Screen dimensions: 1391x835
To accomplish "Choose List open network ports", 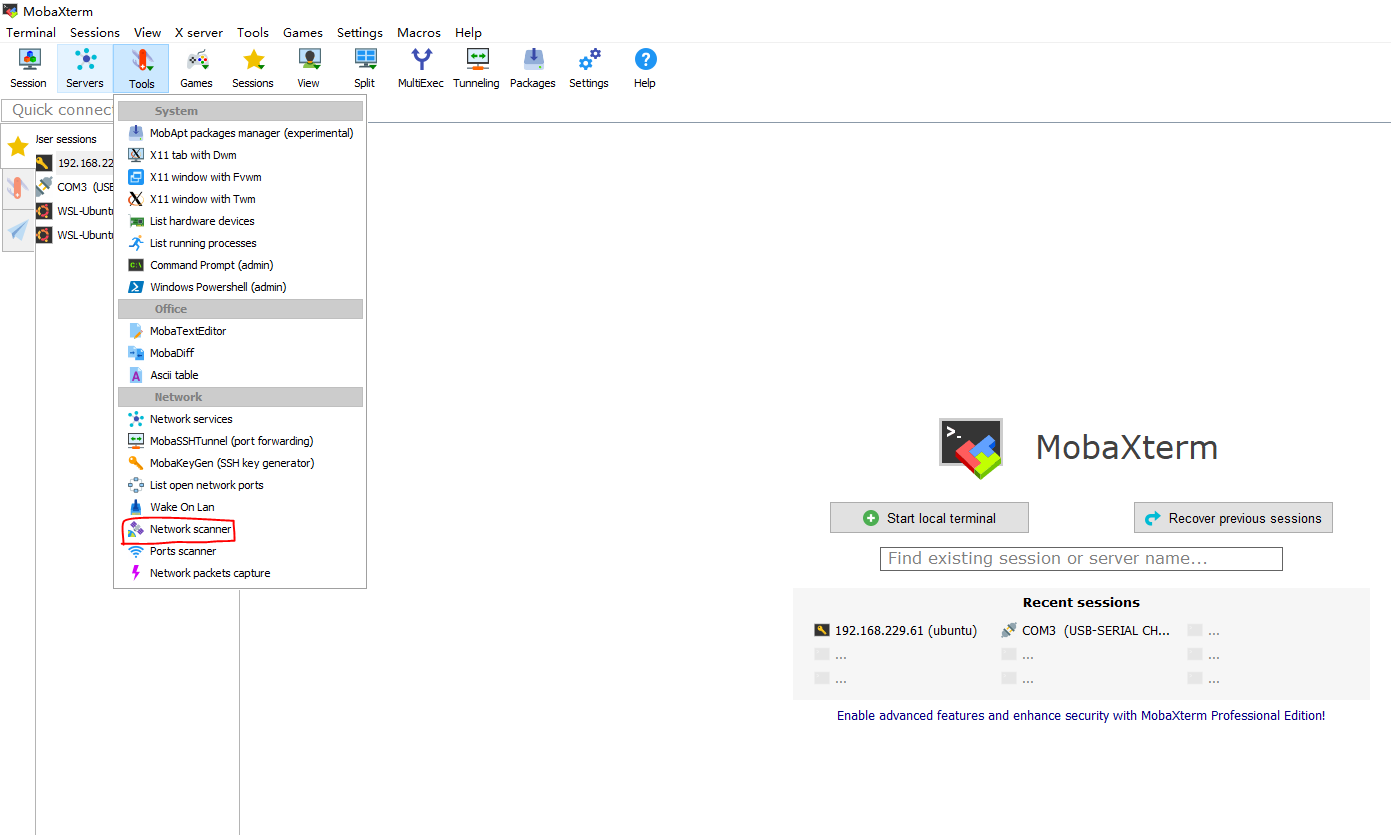I will (x=240, y=485).
